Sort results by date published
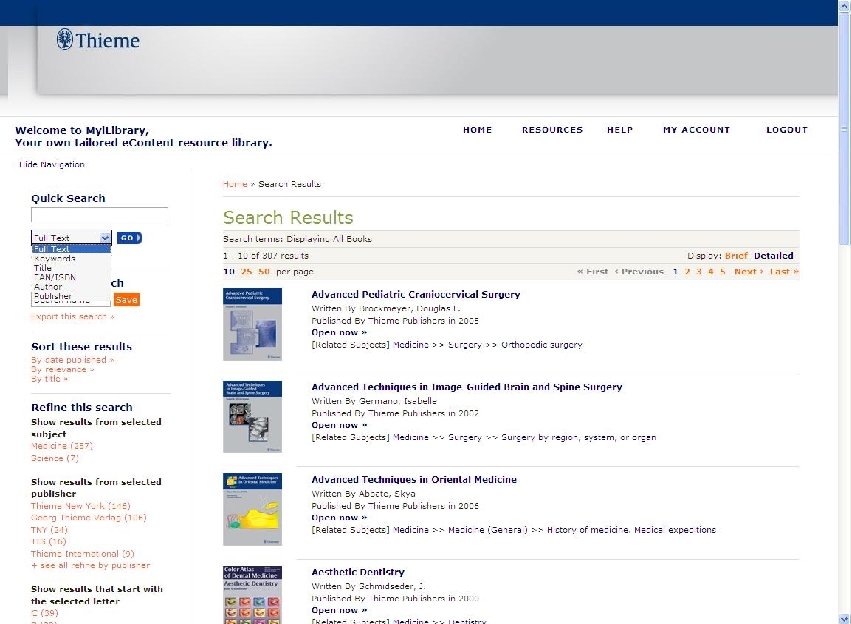 pos(73,360)
